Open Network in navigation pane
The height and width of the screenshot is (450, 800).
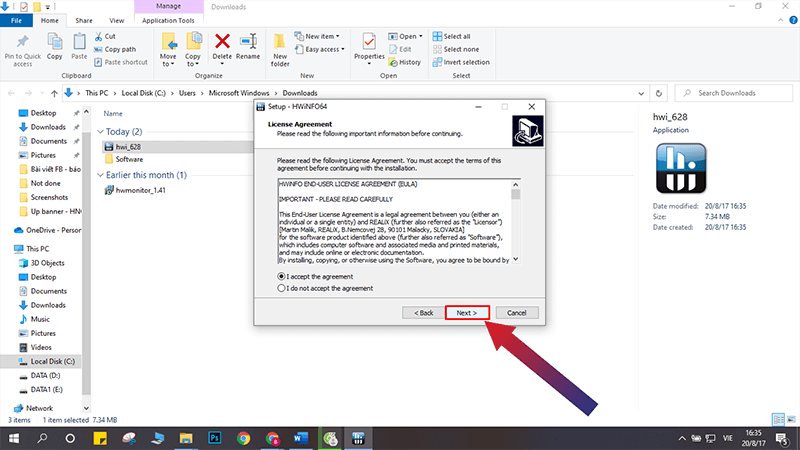tap(34, 408)
